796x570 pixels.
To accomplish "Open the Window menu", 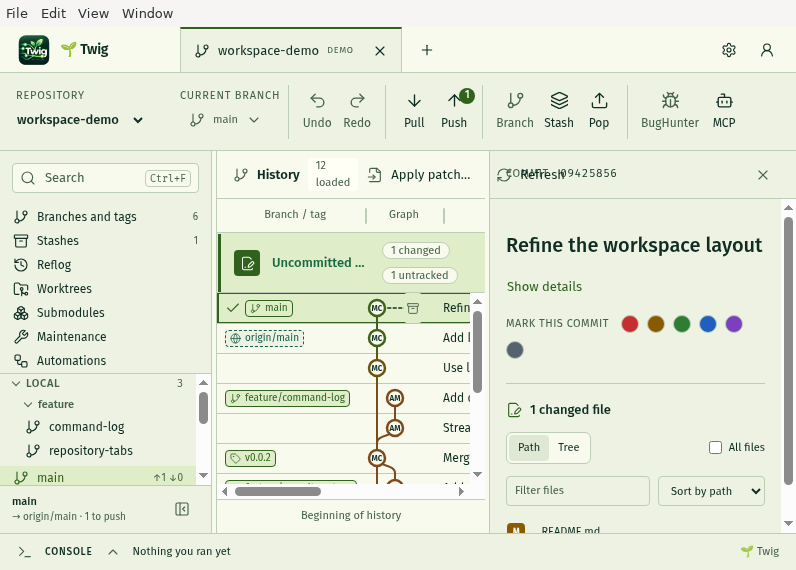I will 147,13.
